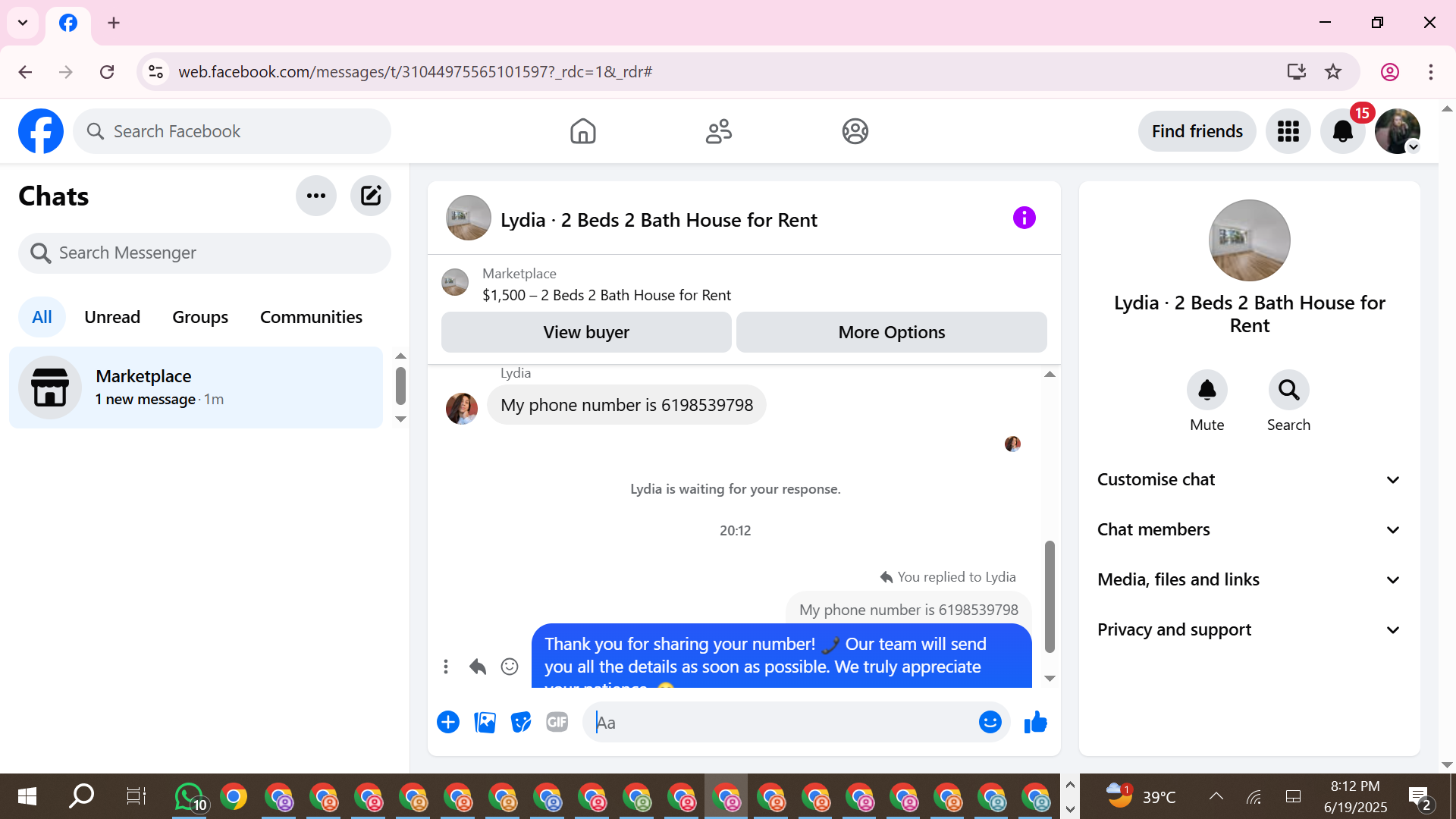Screen dimensions: 1456x819
Task: Attach a photo file in composer
Action: [x=485, y=722]
